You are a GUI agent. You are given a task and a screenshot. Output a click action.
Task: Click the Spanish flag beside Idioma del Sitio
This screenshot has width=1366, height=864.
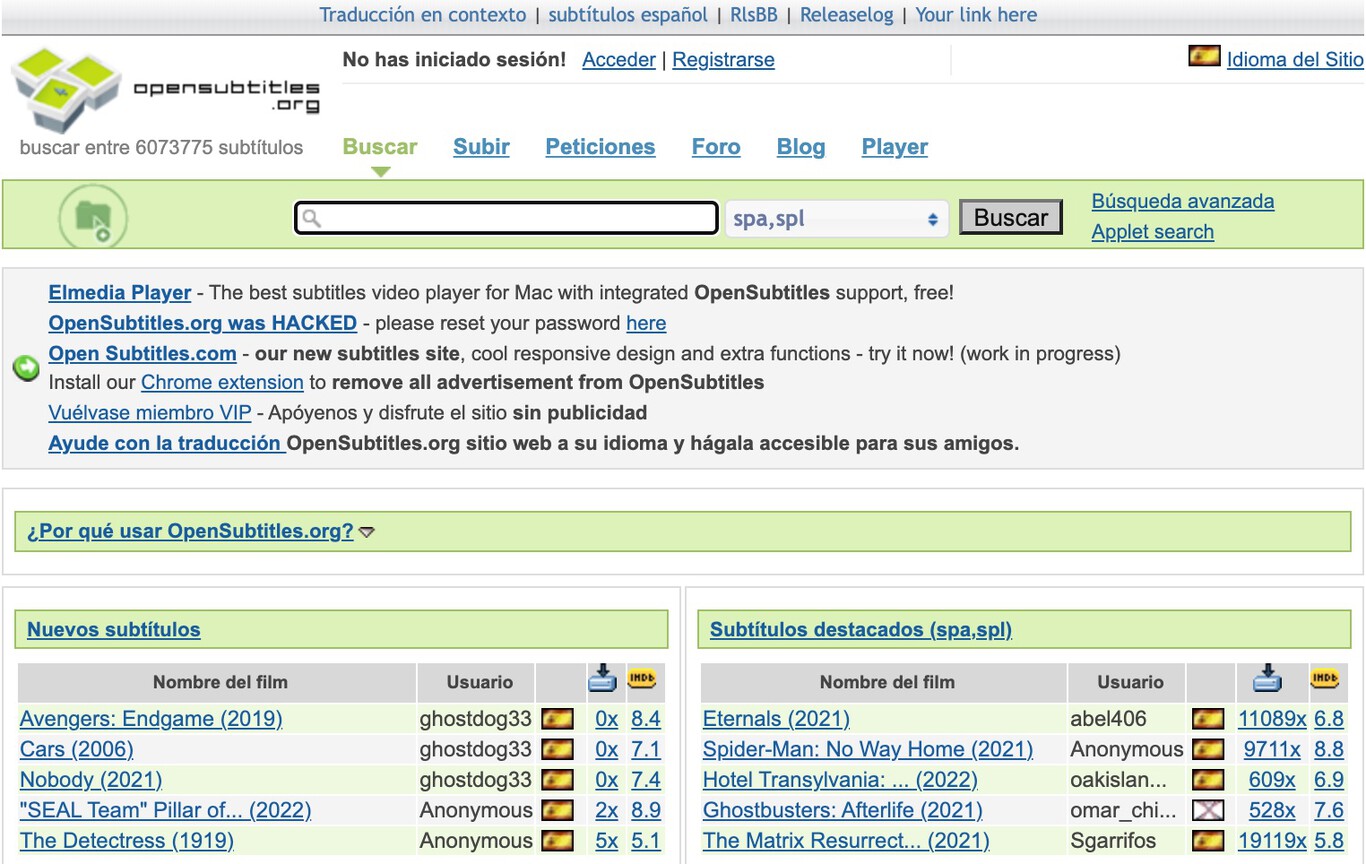tap(1204, 57)
